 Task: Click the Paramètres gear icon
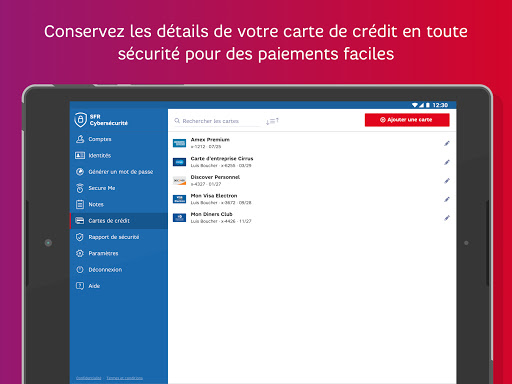[x=80, y=253]
